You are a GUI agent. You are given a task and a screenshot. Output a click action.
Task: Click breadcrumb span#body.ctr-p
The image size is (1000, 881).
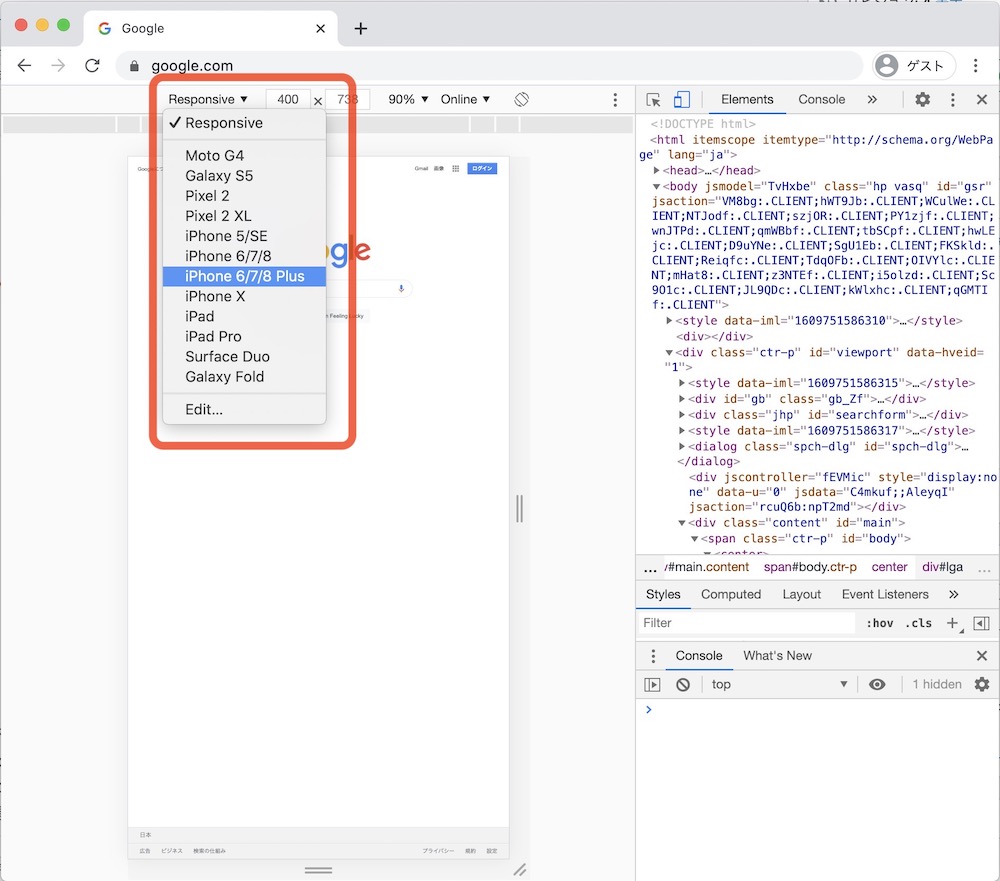click(x=810, y=567)
